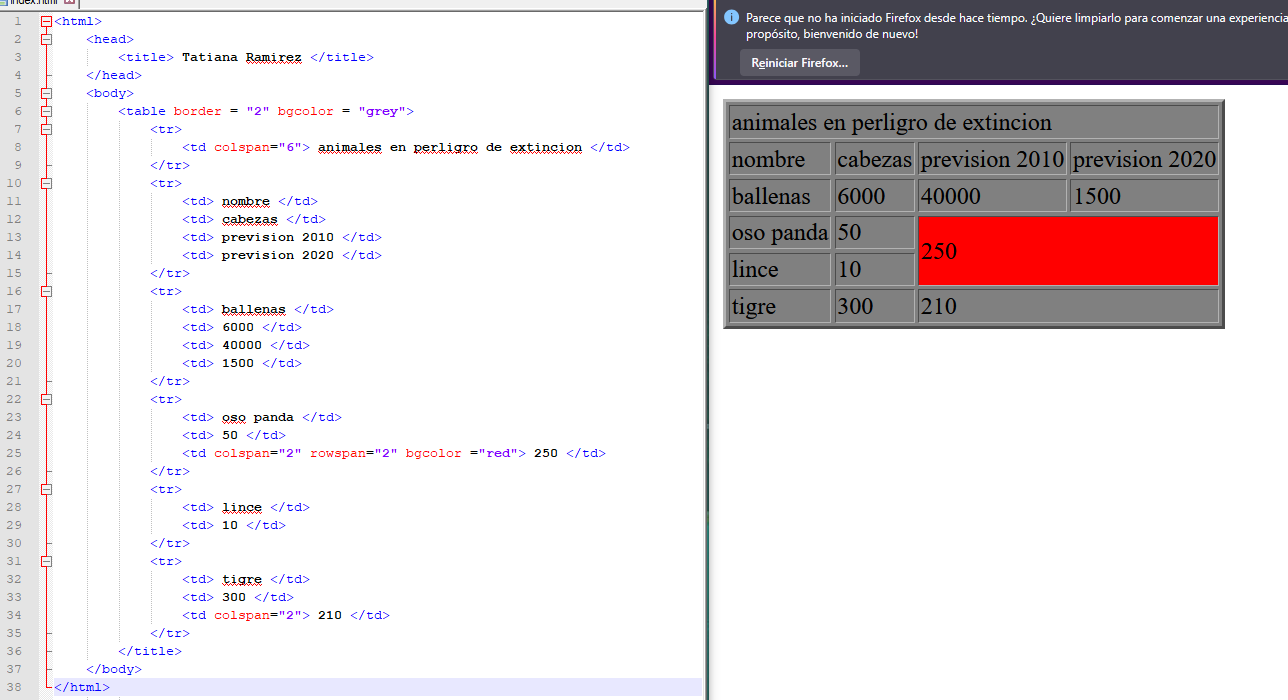Image resolution: width=1288 pixels, height=700 pixels.
Task: Collapse the tr fold on line 16
Action: 46,291
